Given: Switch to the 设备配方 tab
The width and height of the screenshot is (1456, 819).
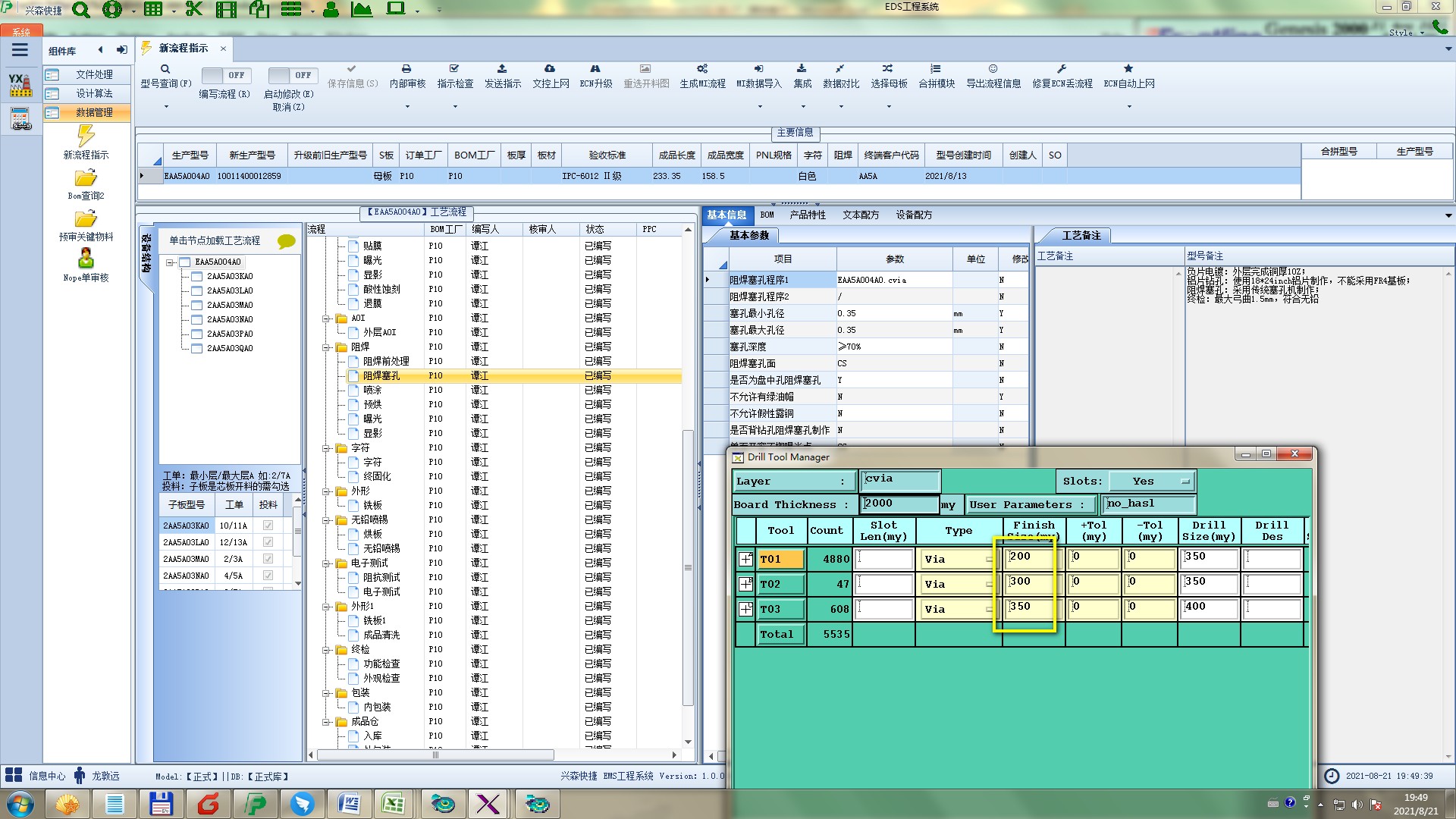Looking at the screenshot, I should pos(913,215).
